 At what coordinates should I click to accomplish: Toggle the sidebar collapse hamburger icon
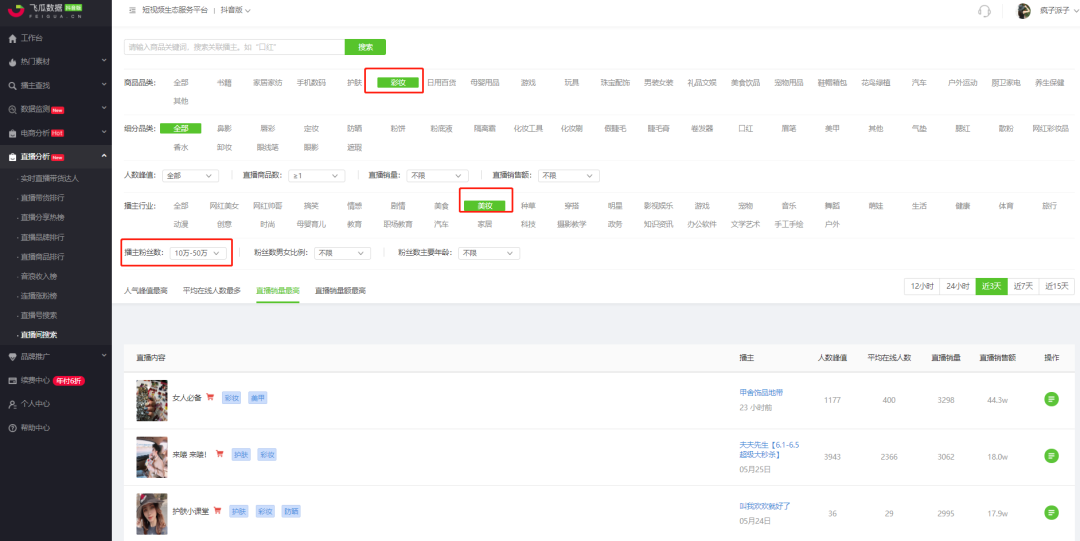point(132,10)
